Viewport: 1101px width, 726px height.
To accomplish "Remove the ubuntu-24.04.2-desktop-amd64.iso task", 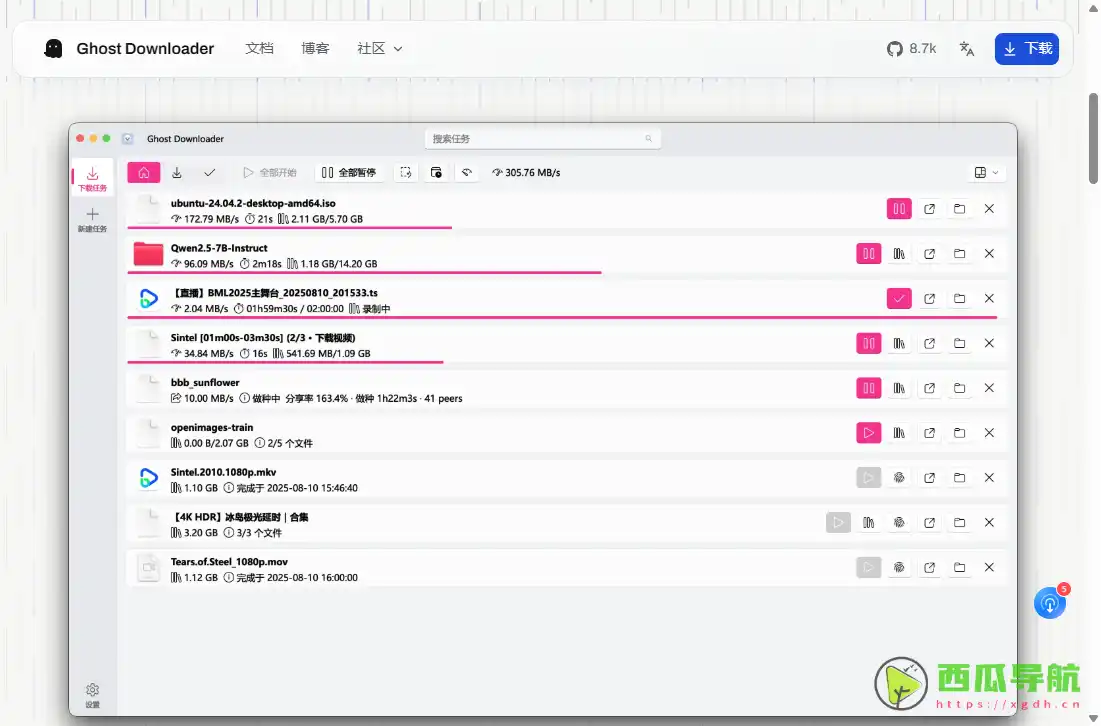I will click(x=989, y=209).
